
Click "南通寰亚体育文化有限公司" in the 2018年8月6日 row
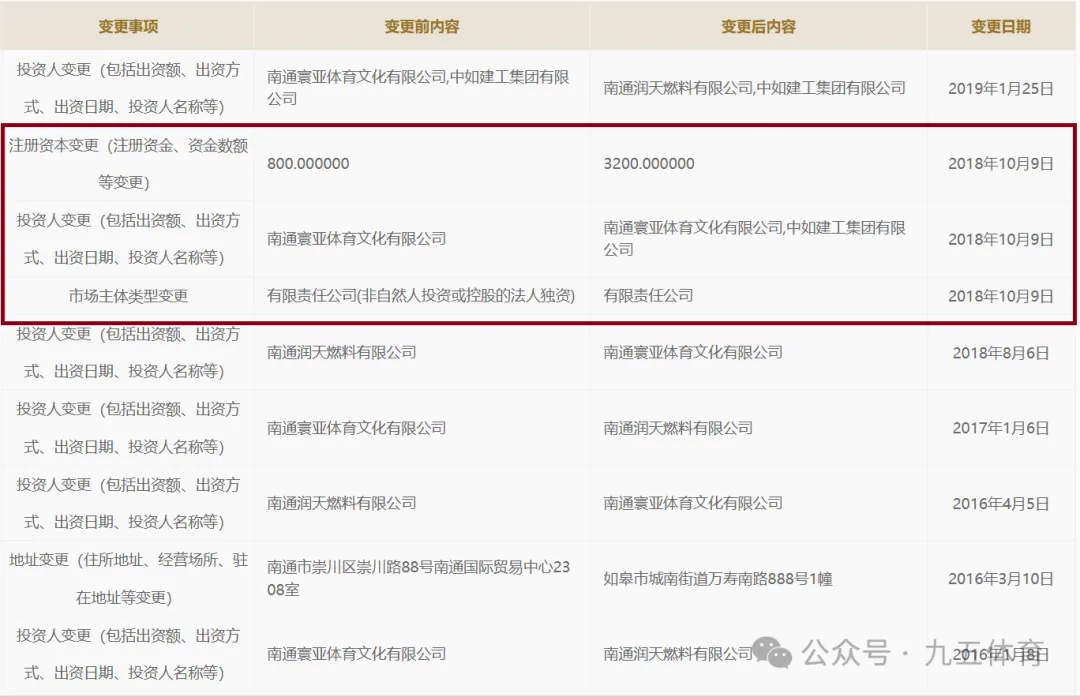click(693, 352)
